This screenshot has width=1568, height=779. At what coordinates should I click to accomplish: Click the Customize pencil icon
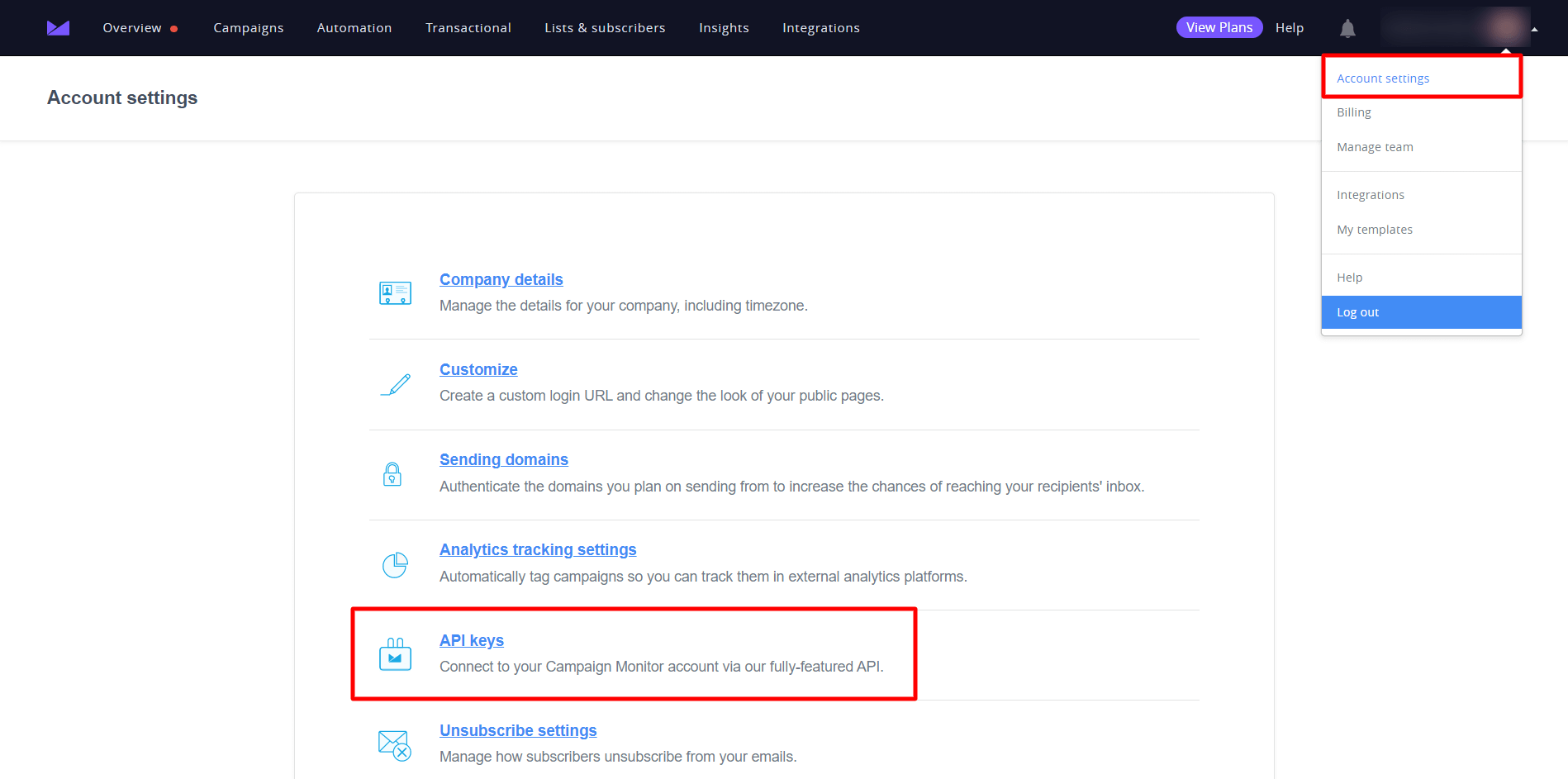point(395,383)
